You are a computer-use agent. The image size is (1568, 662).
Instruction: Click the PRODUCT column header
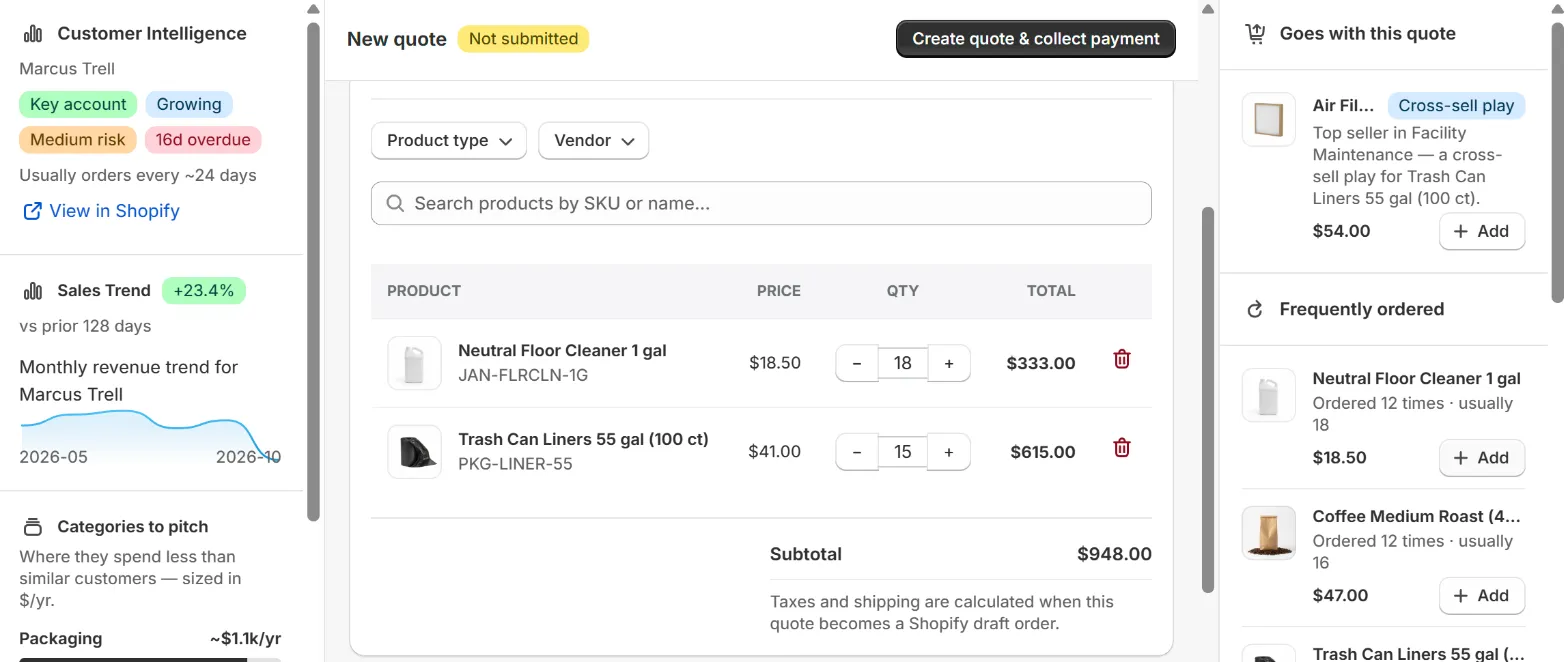tap(424, 291)
